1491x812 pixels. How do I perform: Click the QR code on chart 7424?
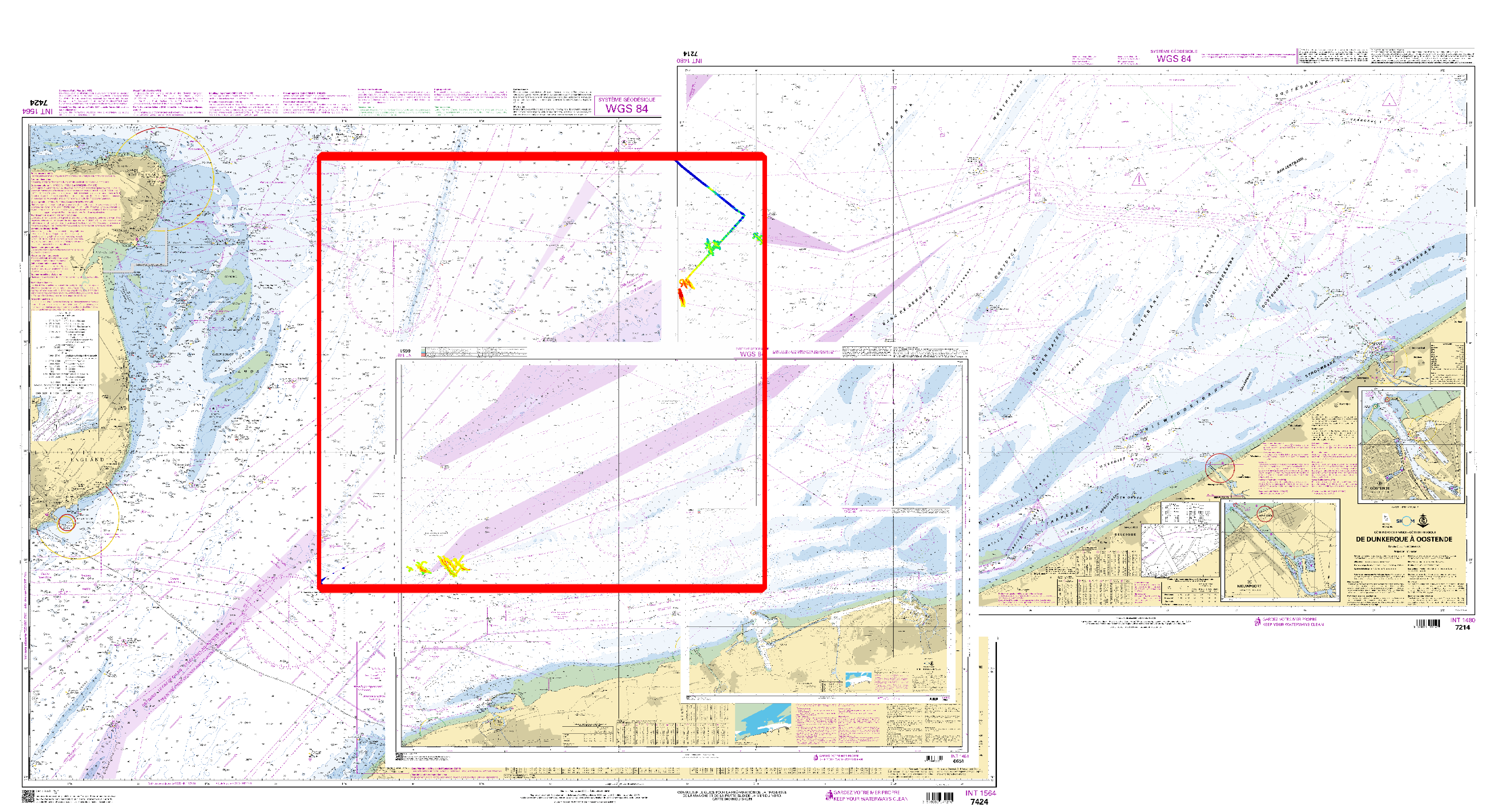click(x=28, y=797)
